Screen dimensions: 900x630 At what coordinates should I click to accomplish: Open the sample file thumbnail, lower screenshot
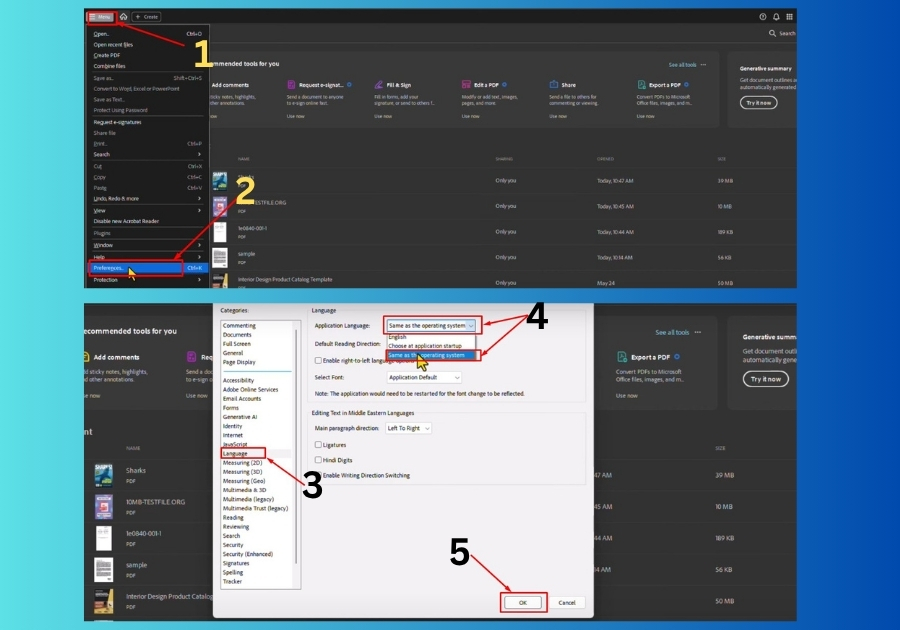(x=103, y=570)
